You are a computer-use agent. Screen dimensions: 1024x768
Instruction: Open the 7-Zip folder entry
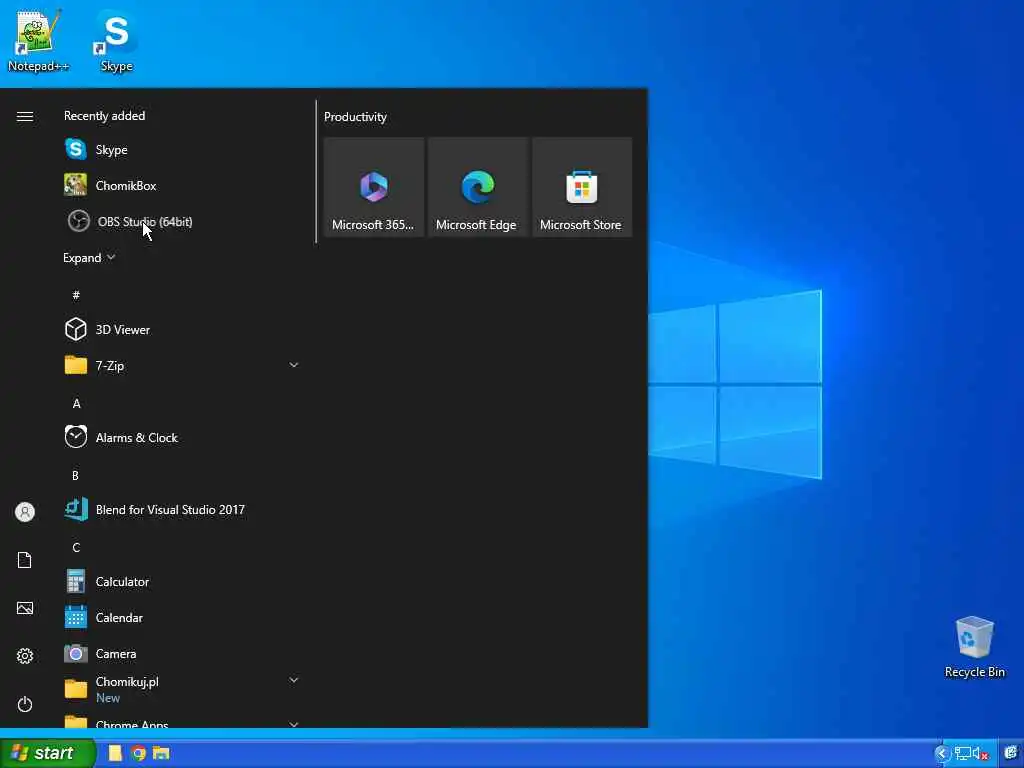[182, 366]
